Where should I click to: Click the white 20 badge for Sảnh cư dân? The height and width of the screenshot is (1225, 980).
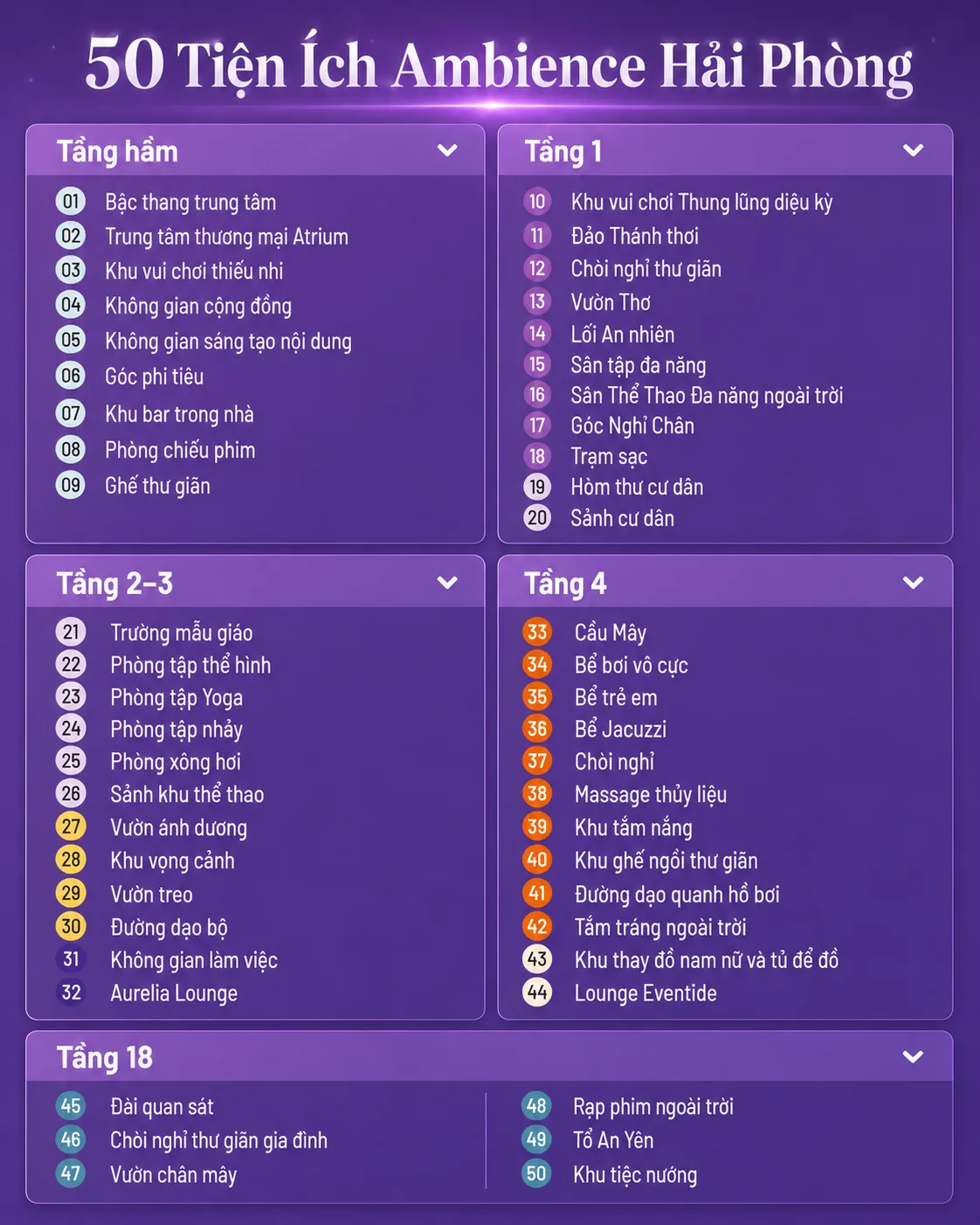[x=537, y=518]
